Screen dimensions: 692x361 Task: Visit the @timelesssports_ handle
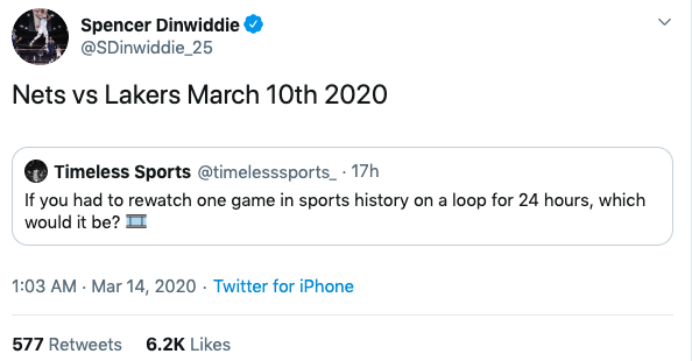tap(267, 172)
